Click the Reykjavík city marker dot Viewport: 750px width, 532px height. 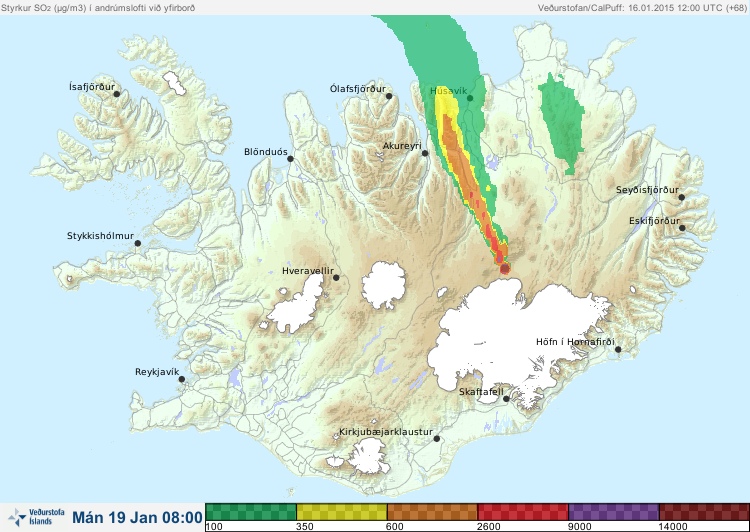[182, 379]
